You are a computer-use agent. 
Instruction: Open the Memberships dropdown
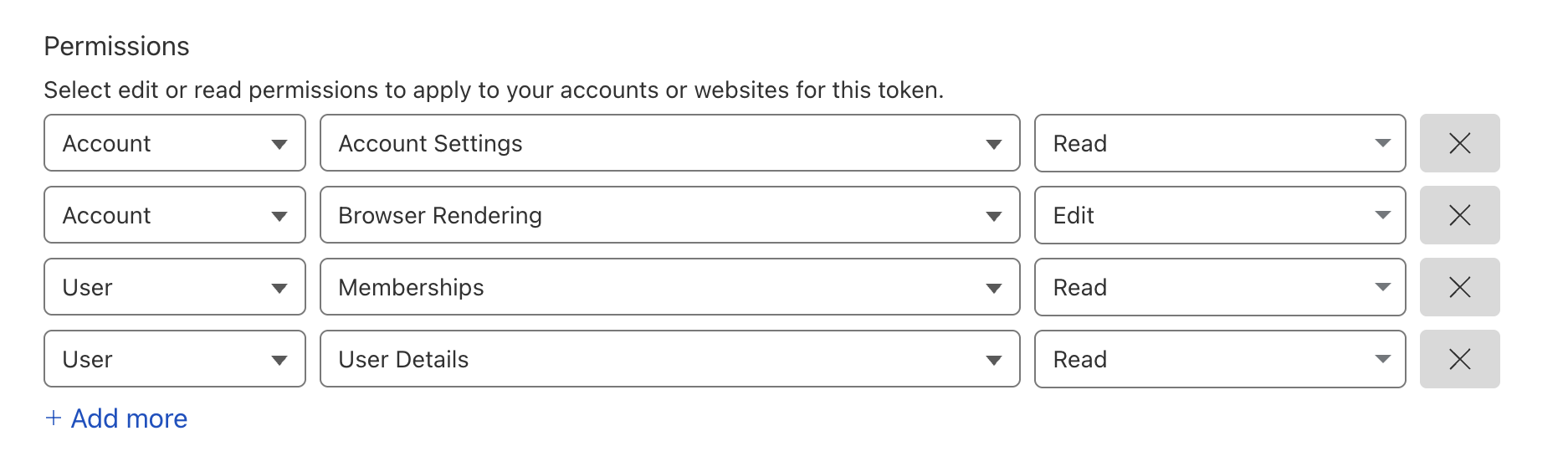click(x=669, y=287)
